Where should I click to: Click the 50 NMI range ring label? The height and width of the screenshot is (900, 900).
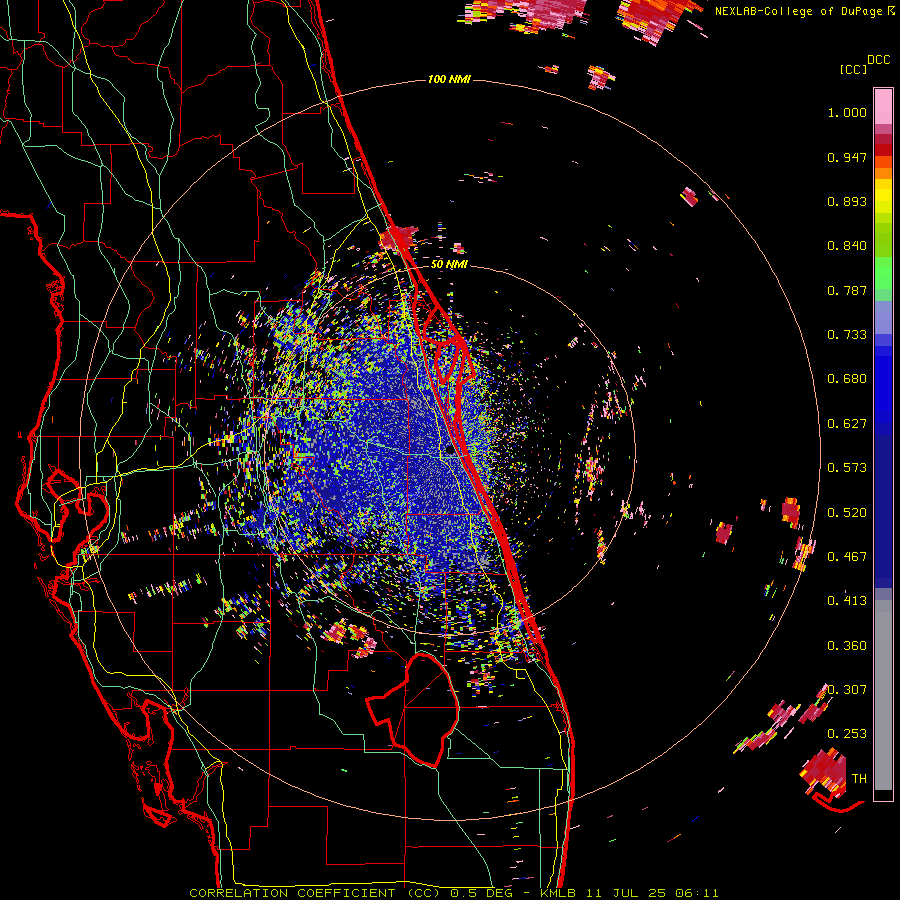point(449,265)
